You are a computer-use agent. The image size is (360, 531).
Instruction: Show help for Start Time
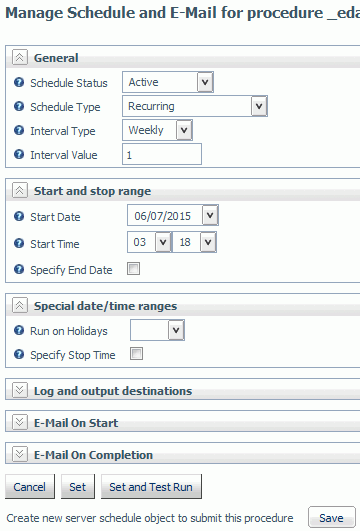click(19, 243)
